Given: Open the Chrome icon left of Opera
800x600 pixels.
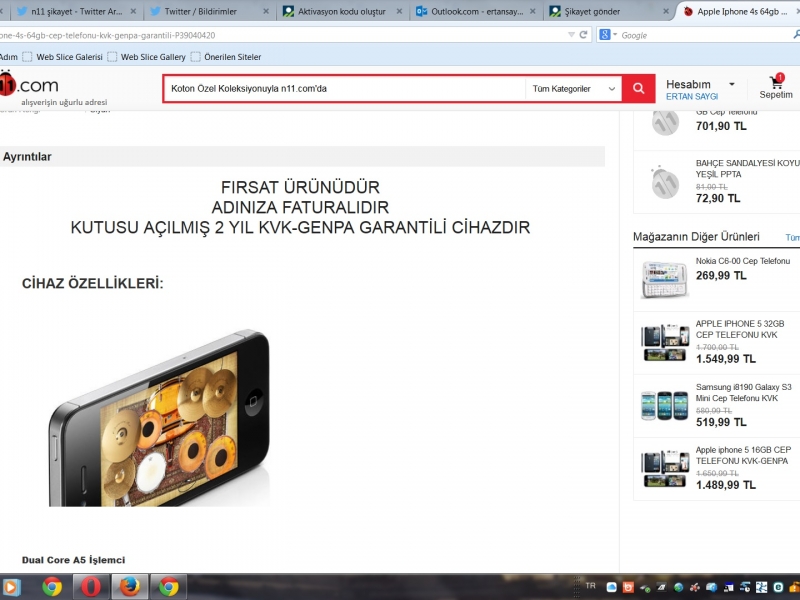Looking at the screenshot, I should click(52, 587).
